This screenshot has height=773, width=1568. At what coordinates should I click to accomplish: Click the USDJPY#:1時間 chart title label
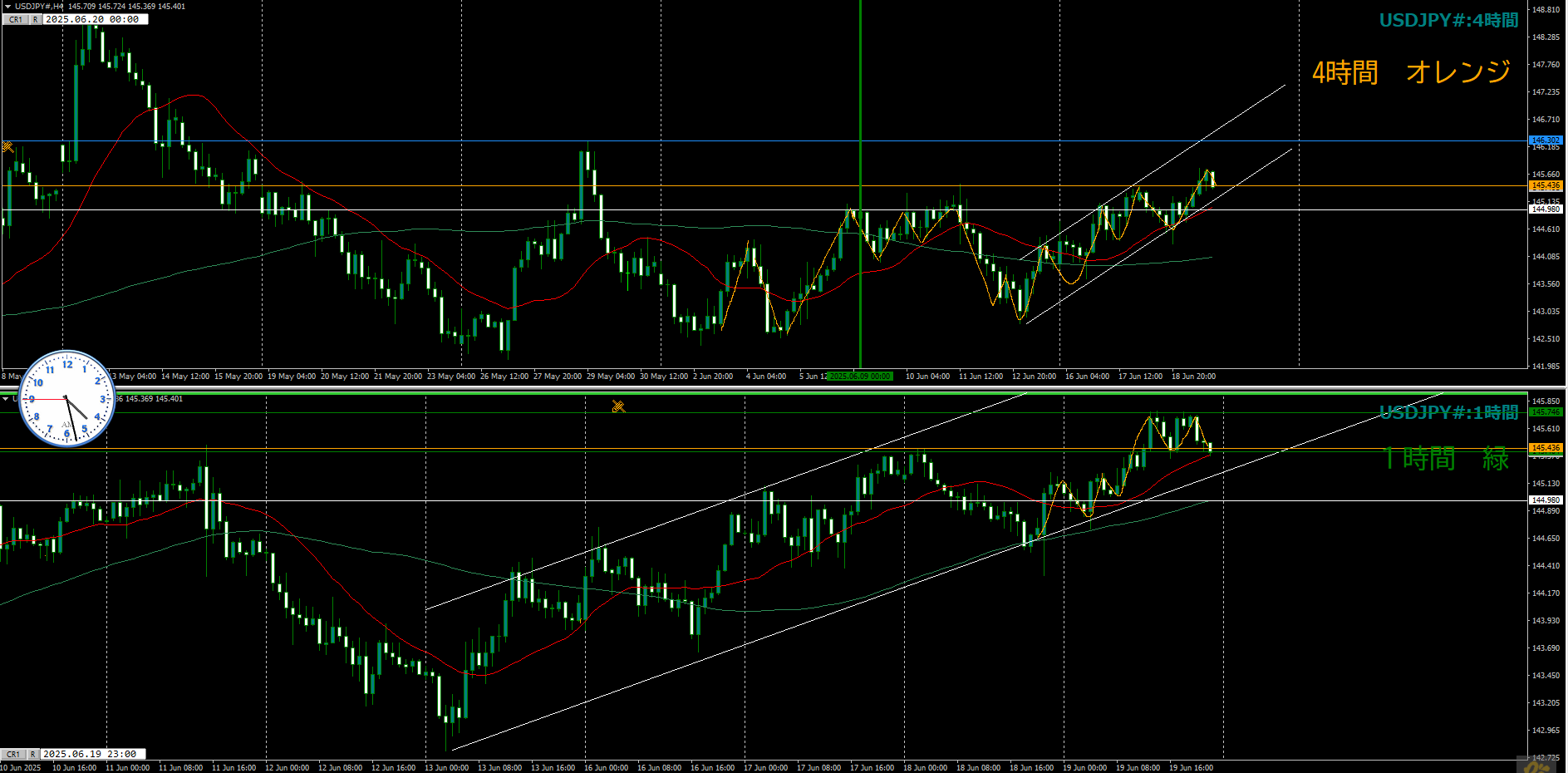(x=1448, y=412)
